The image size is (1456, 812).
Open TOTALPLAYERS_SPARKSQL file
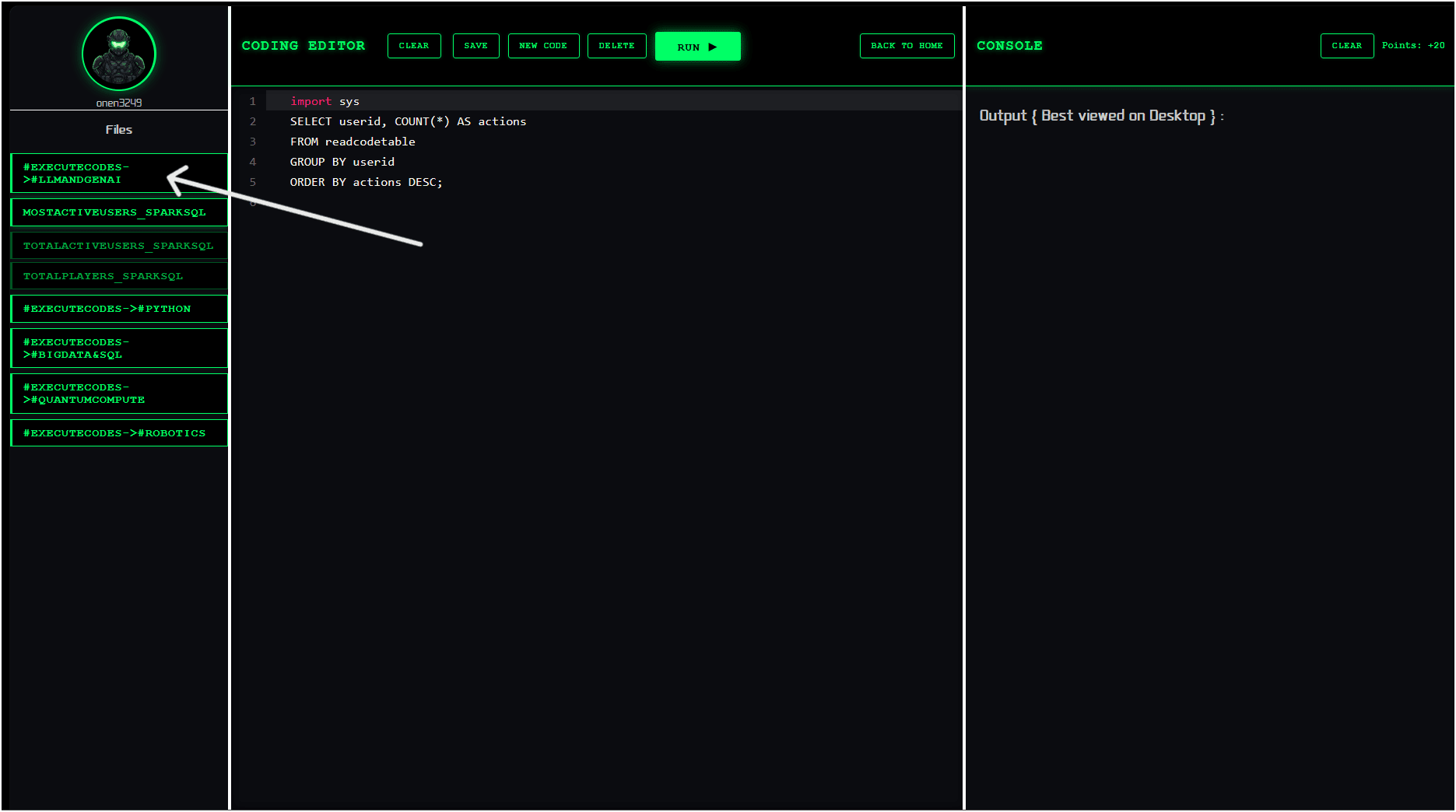point(119,276)
